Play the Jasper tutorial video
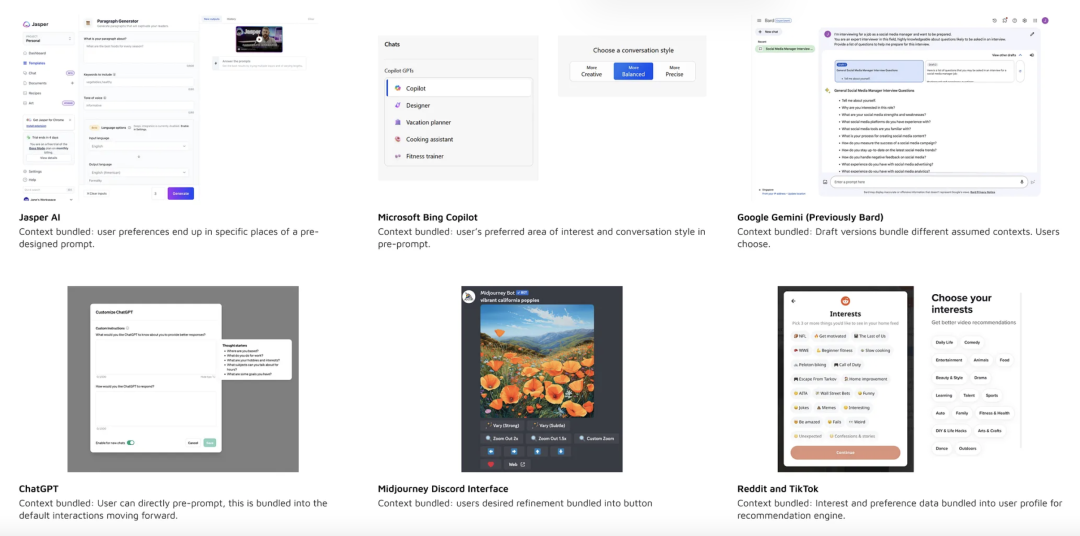This screenshot has width=1080, height=536. tap(259, 39)
